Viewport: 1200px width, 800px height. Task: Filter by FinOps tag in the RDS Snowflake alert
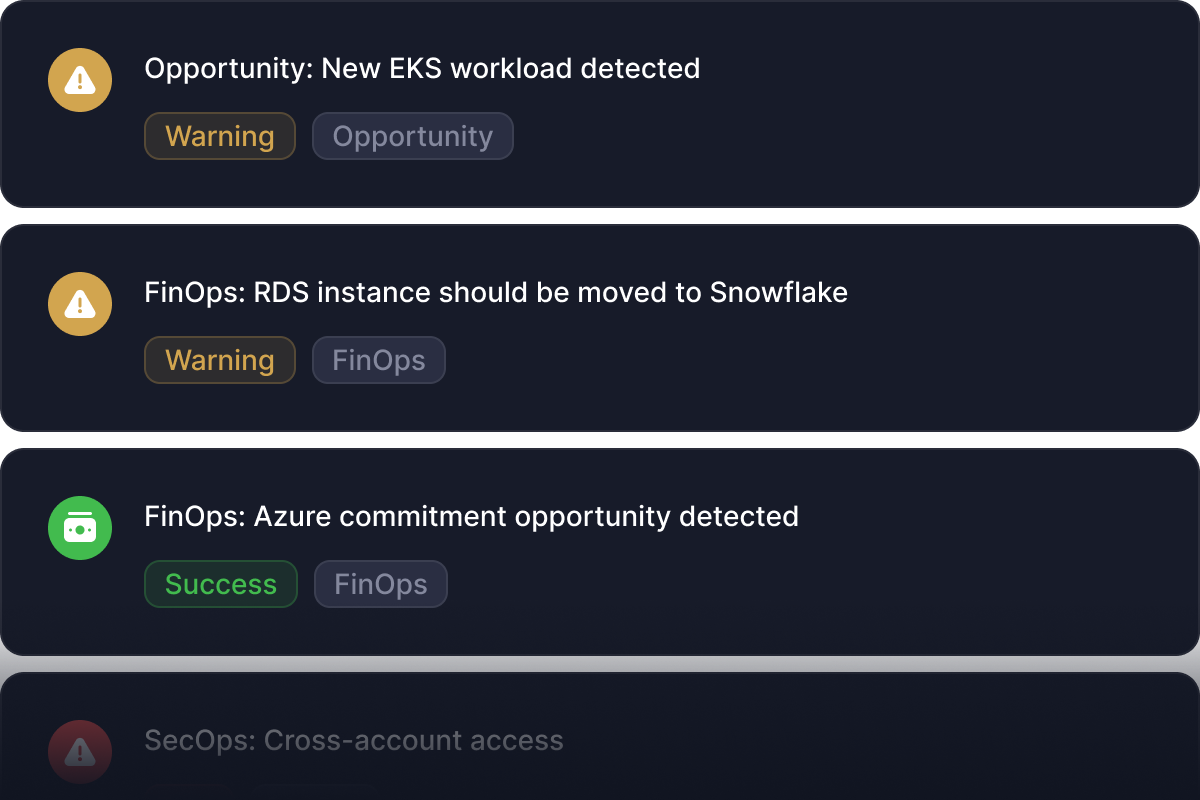(x=379, y=360)
